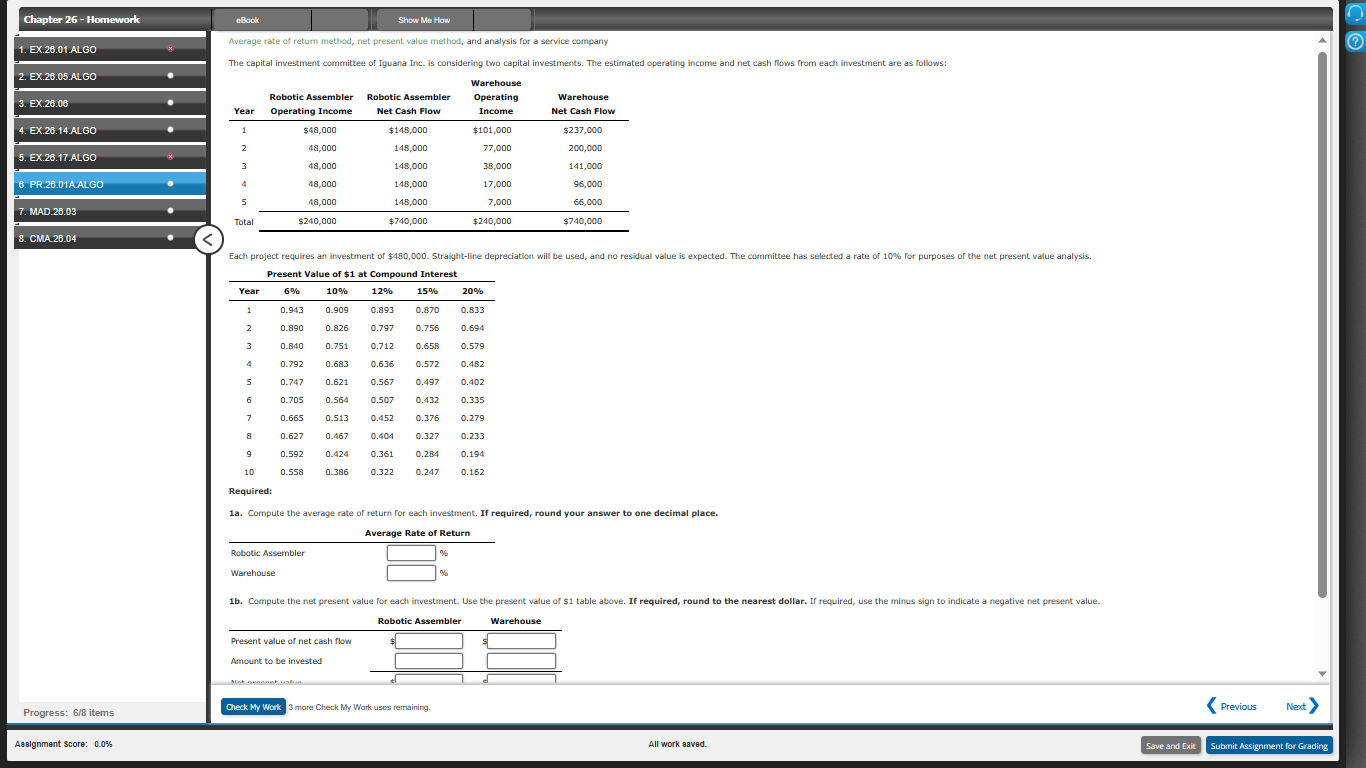Open the Show Me How tab

click(x=424, y=19)
